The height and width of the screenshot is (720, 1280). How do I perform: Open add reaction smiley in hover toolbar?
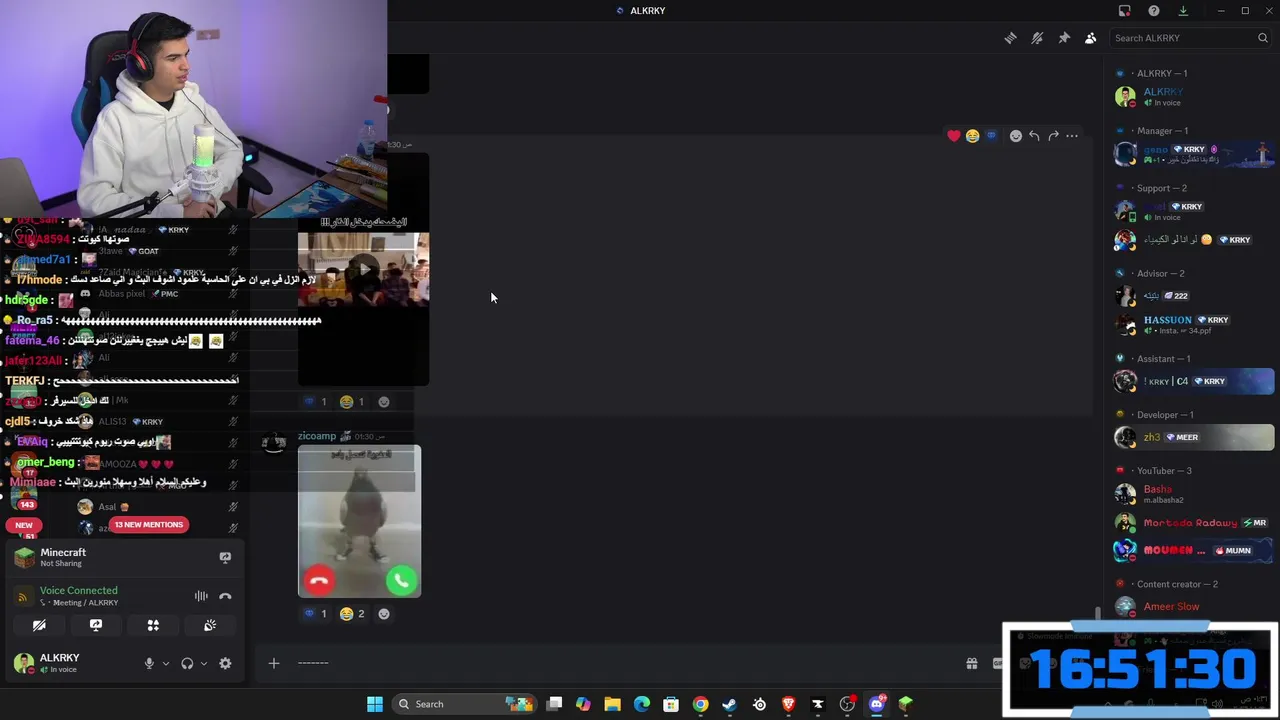pos(1016,136)
